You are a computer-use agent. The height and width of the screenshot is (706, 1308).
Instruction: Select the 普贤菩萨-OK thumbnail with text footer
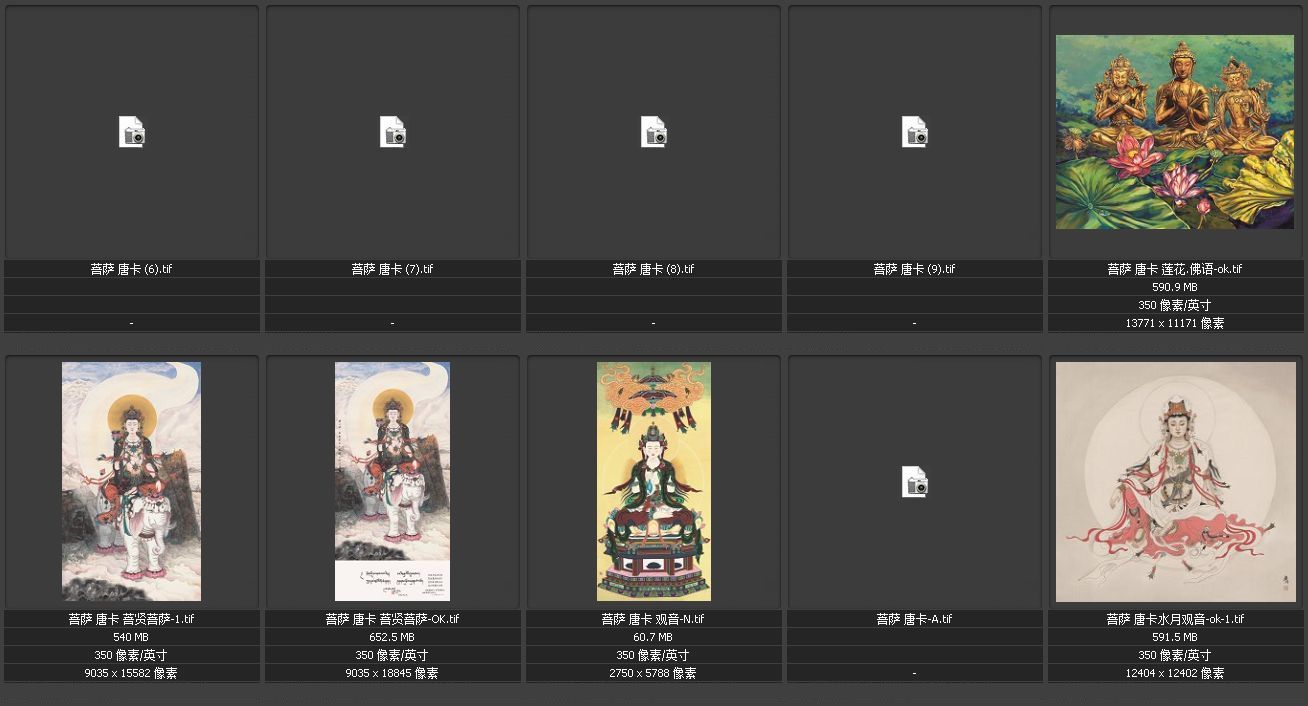tap(392, 481)
